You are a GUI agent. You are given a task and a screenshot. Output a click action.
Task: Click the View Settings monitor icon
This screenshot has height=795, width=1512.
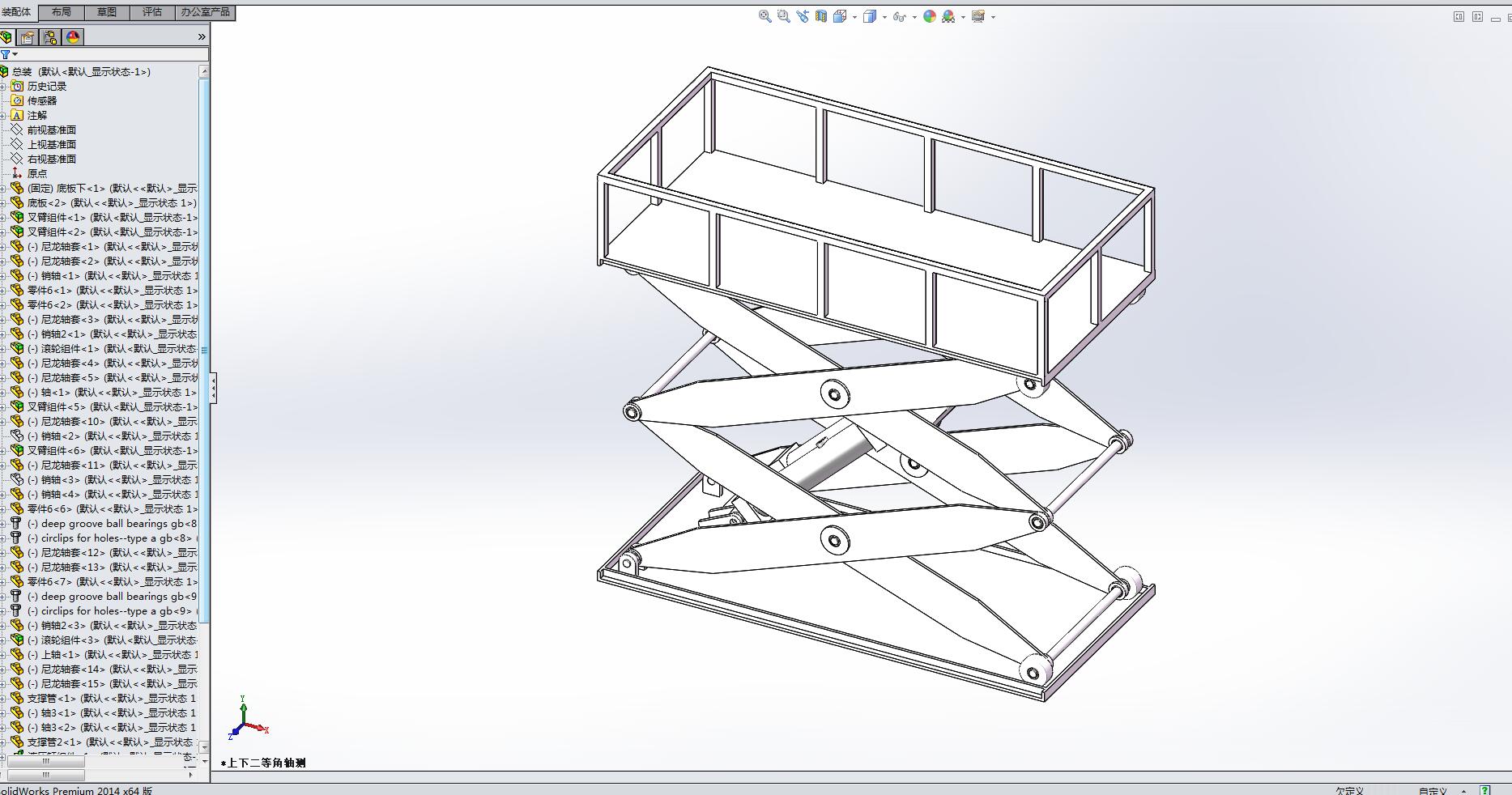point(978,16)
